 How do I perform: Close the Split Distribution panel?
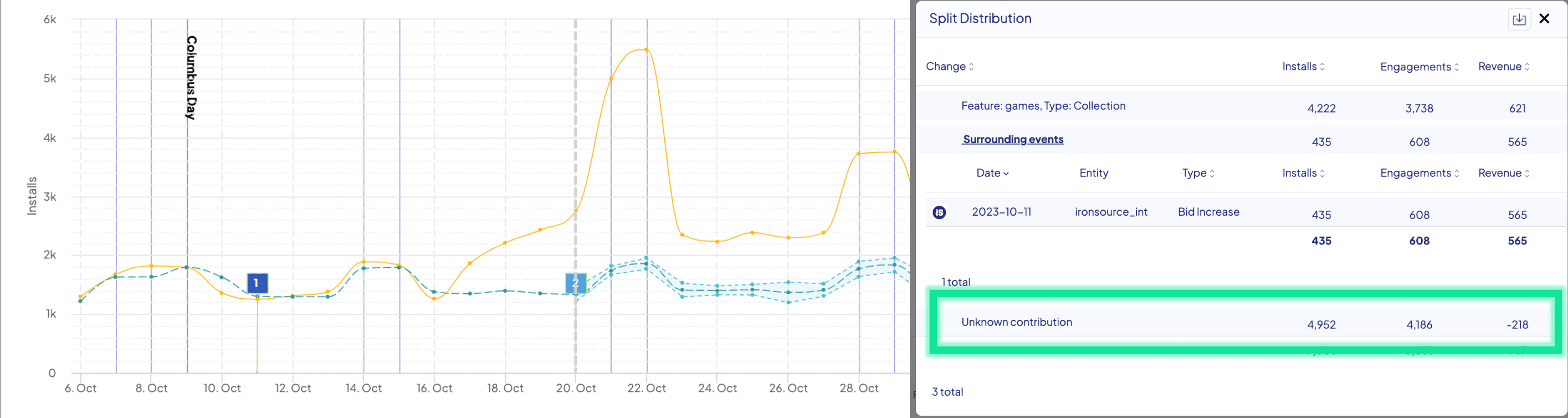[1544, 19]
